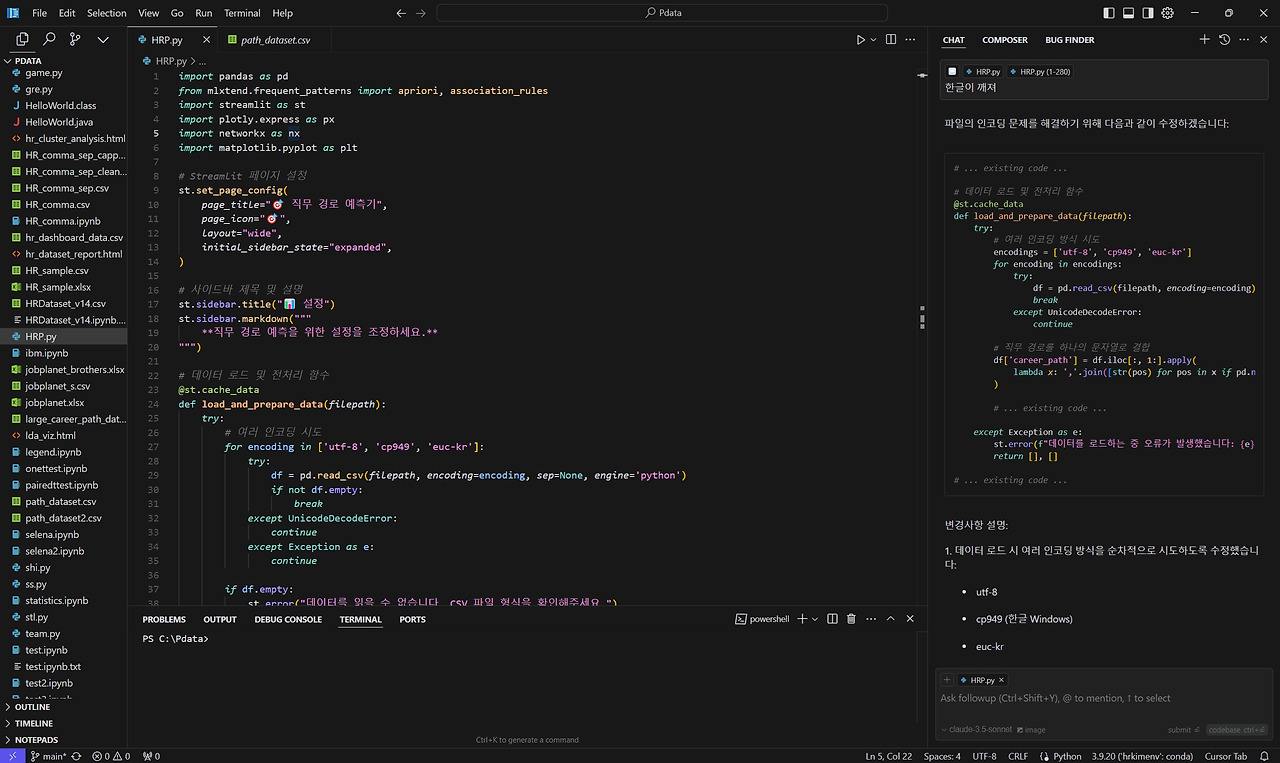Open the Search view icon
This screenshot has height=763, width=1280.
coord(49,40)
